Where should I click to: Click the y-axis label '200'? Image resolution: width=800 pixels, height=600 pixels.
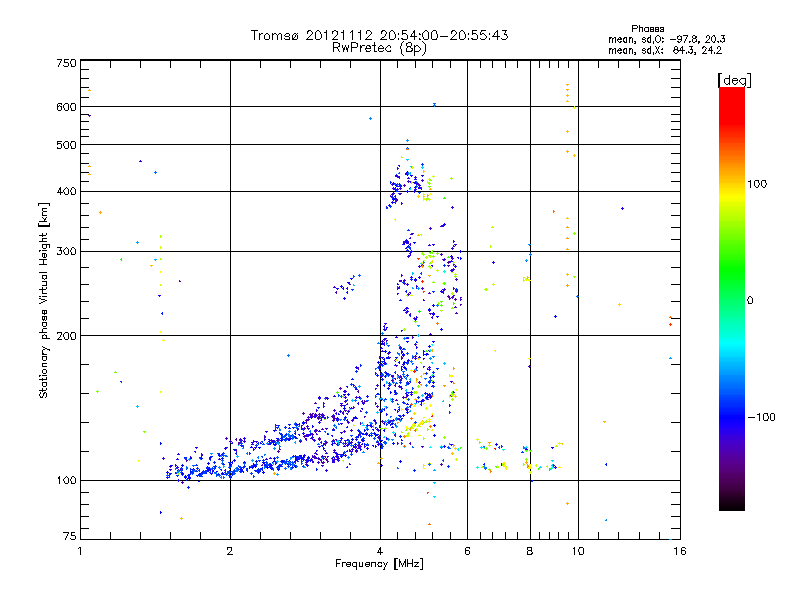[x=66, y=336]
